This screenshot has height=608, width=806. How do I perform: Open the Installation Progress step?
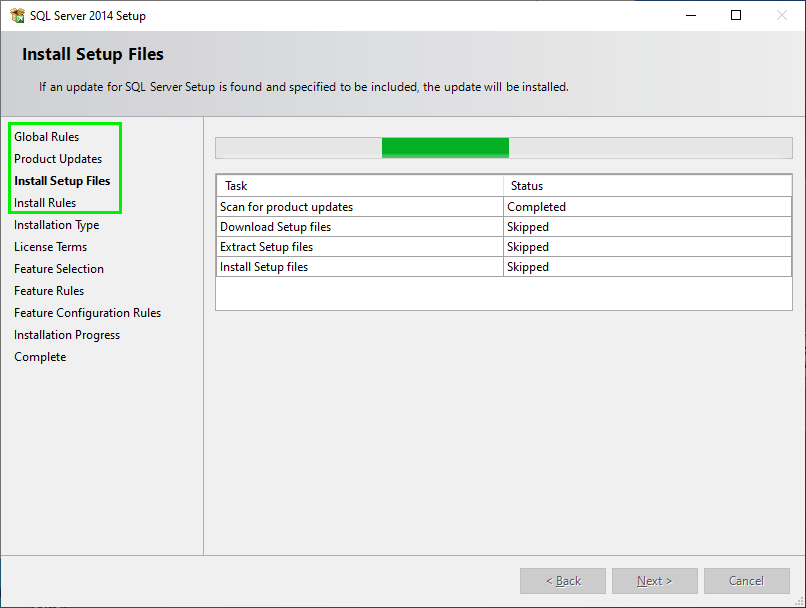coord(67,334)
